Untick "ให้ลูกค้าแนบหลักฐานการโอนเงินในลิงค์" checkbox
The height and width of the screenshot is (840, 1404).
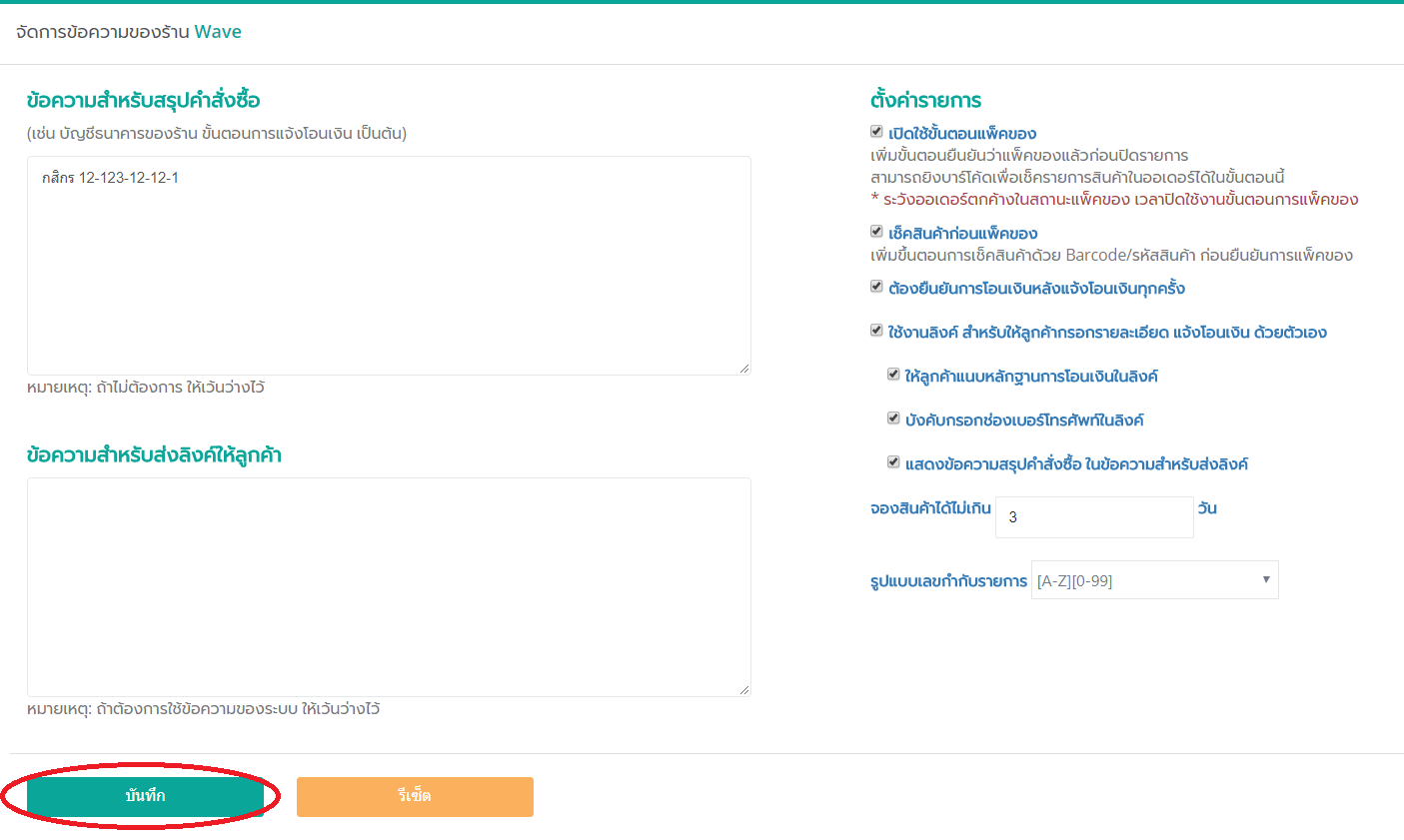[893, 375]
